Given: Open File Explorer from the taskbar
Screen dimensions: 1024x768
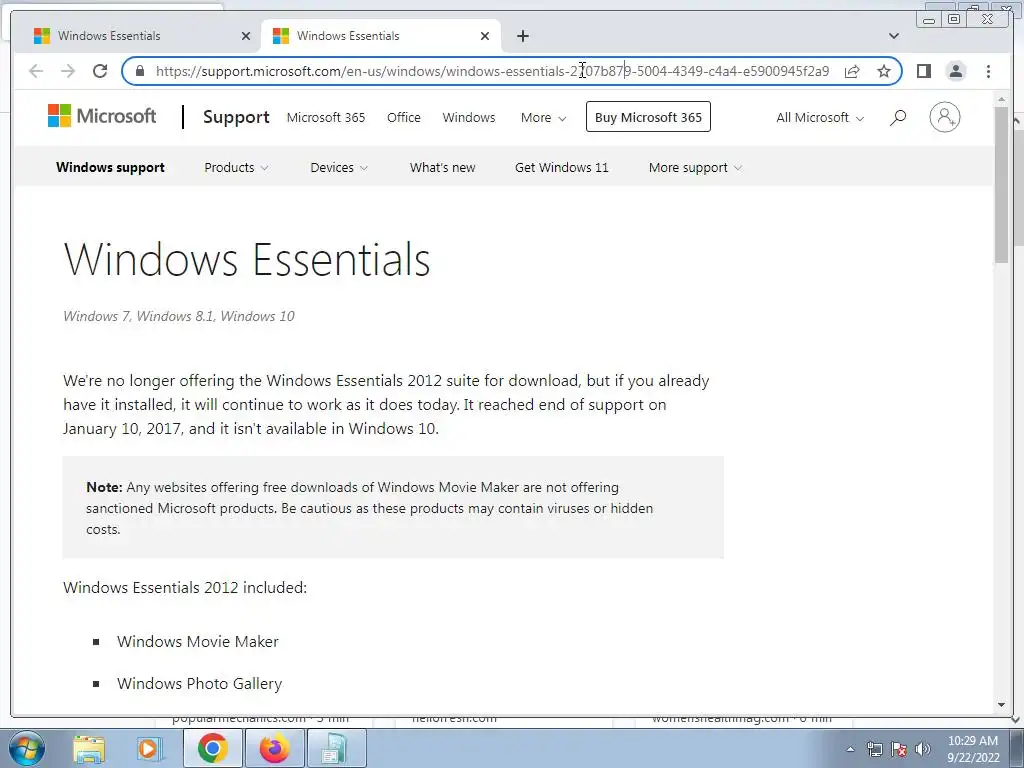Looking at the screenshot, I should pyautogui.click(x=89, y=749).
